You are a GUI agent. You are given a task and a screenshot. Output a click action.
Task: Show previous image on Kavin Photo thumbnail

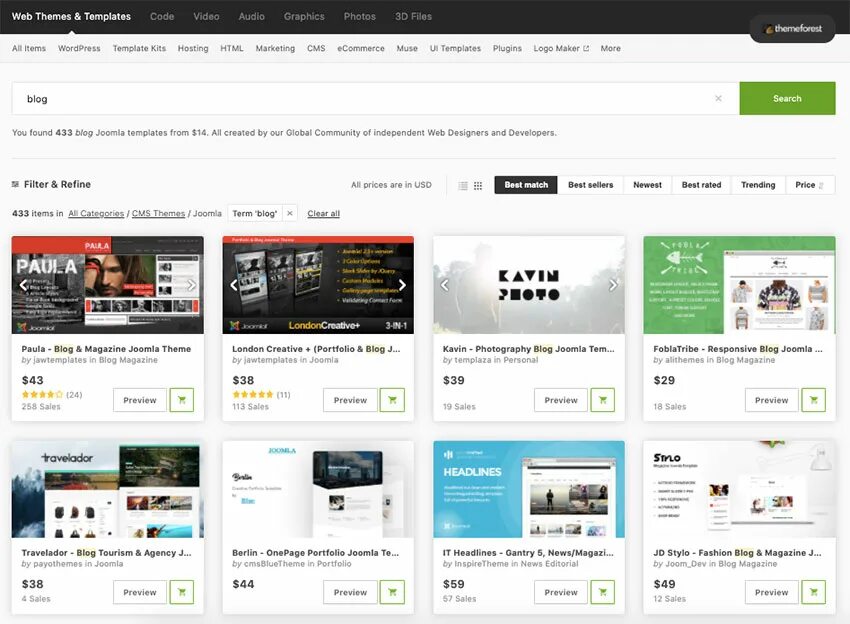pyautogui.click(x=445, y=285)
